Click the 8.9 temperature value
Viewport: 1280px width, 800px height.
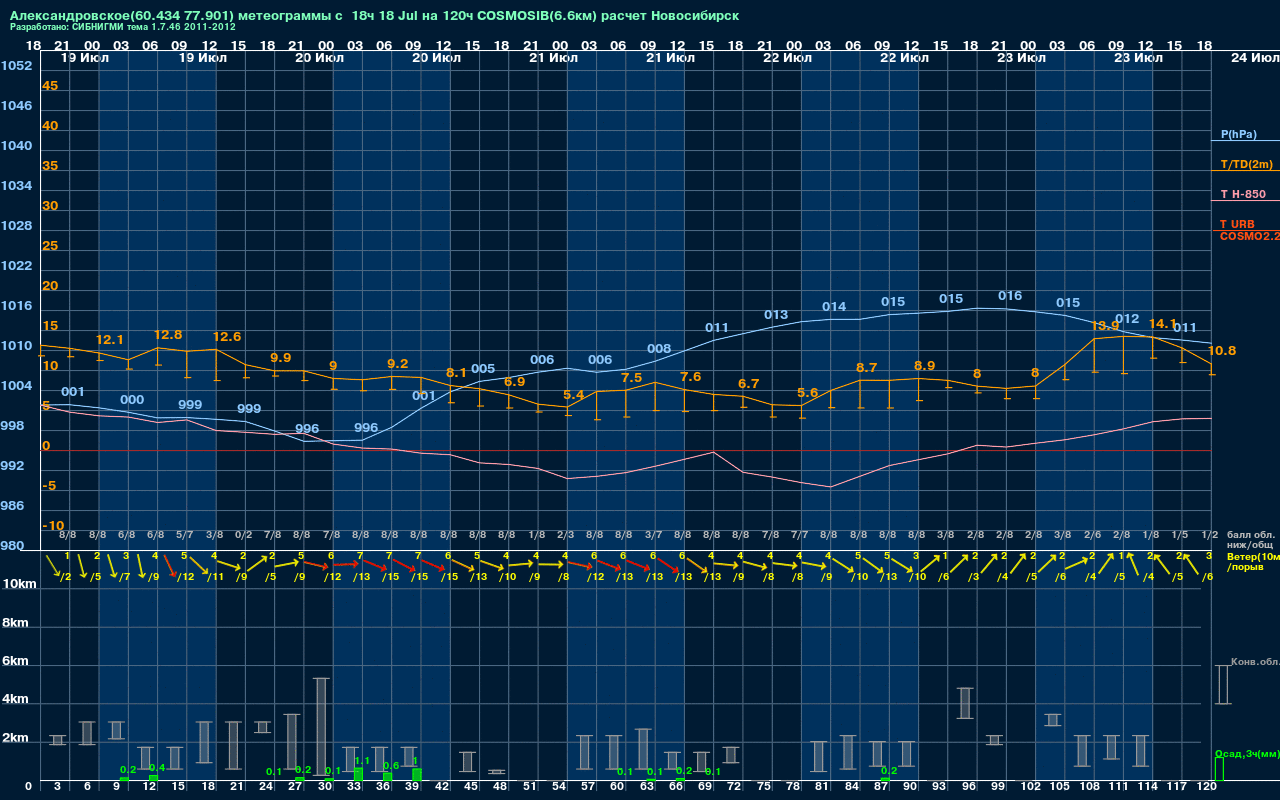(925, 366)
